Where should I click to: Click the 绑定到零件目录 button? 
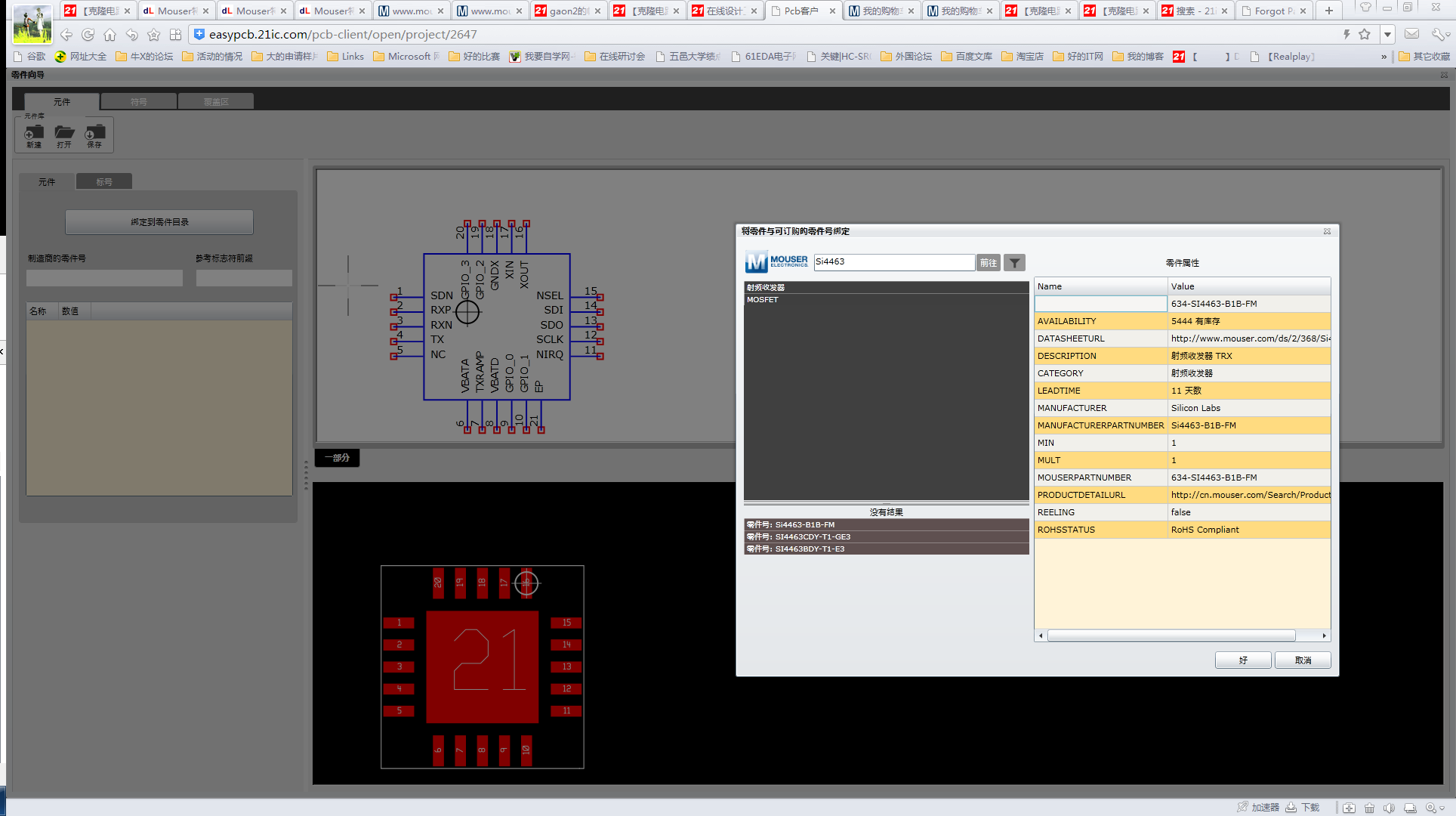click(159, 222)
